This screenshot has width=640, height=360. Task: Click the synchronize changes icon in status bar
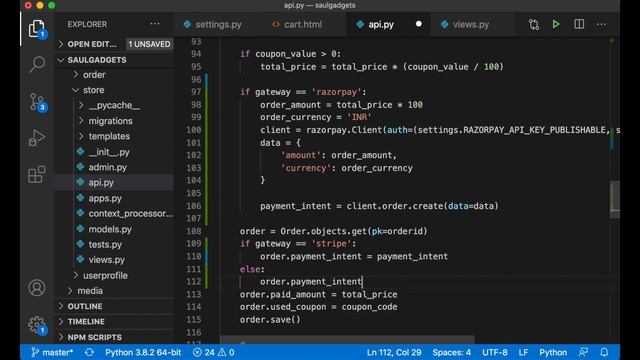[89, 352]
